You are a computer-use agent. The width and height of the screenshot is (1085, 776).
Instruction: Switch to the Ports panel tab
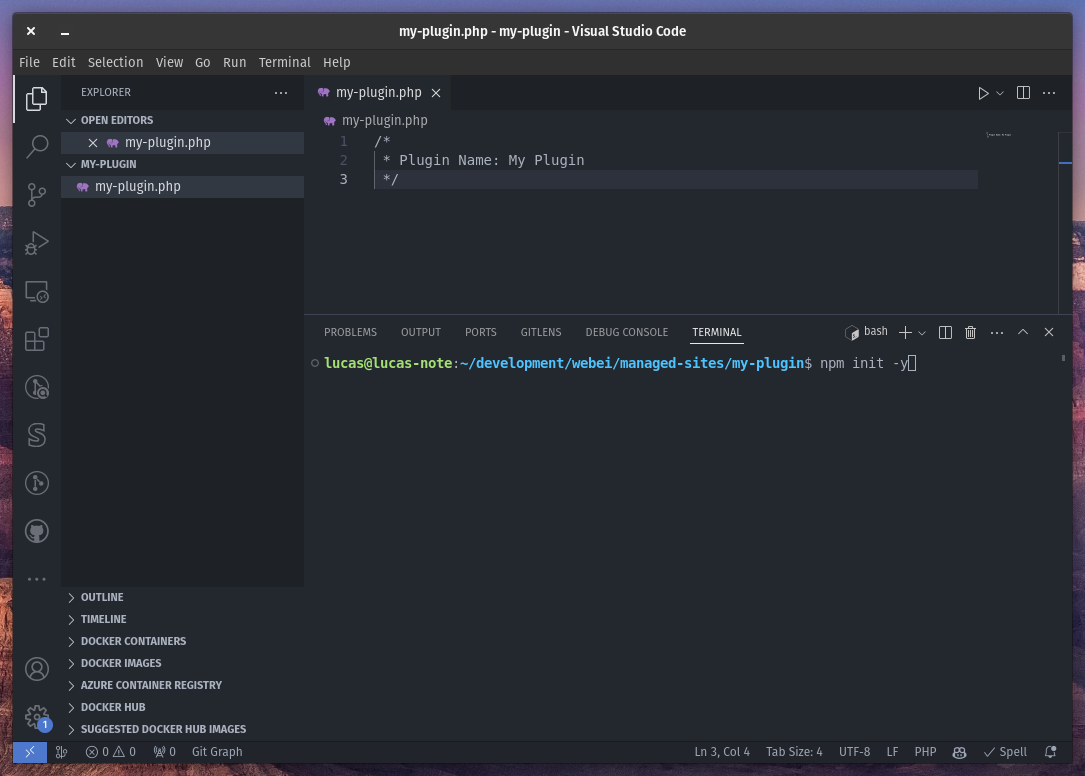pos(481,332)
